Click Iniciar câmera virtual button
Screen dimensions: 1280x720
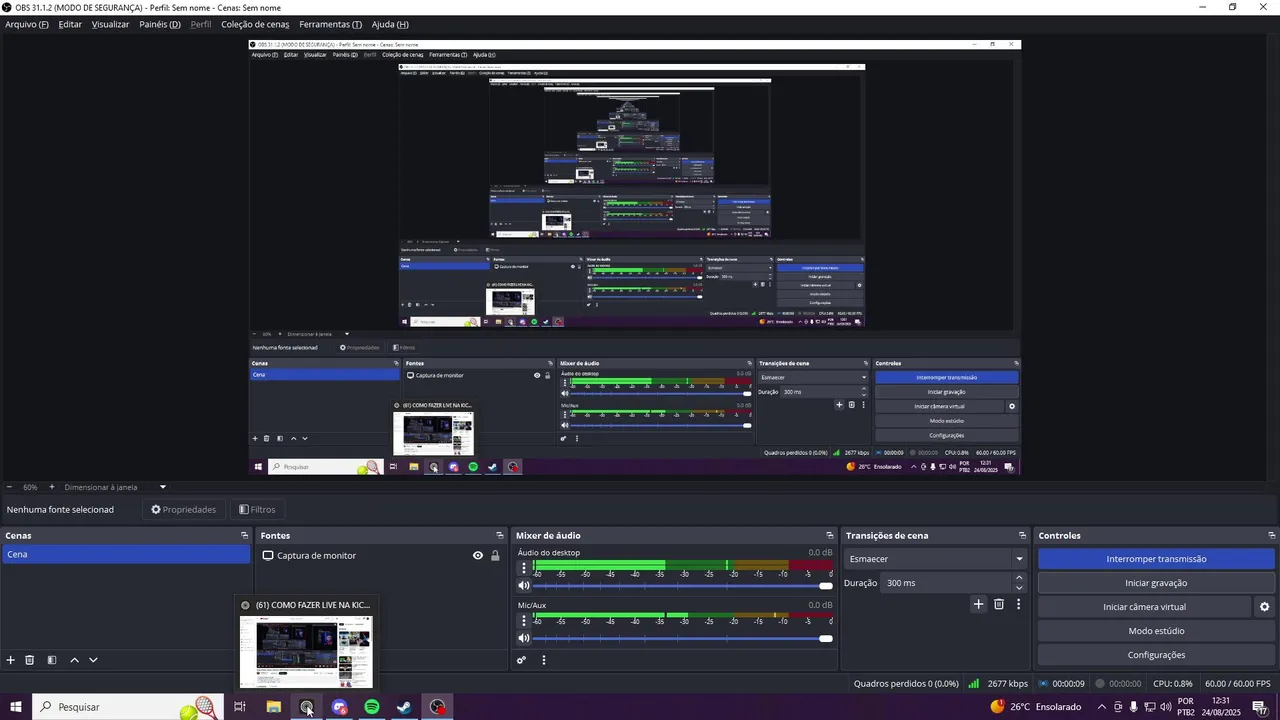(1144, 607)
